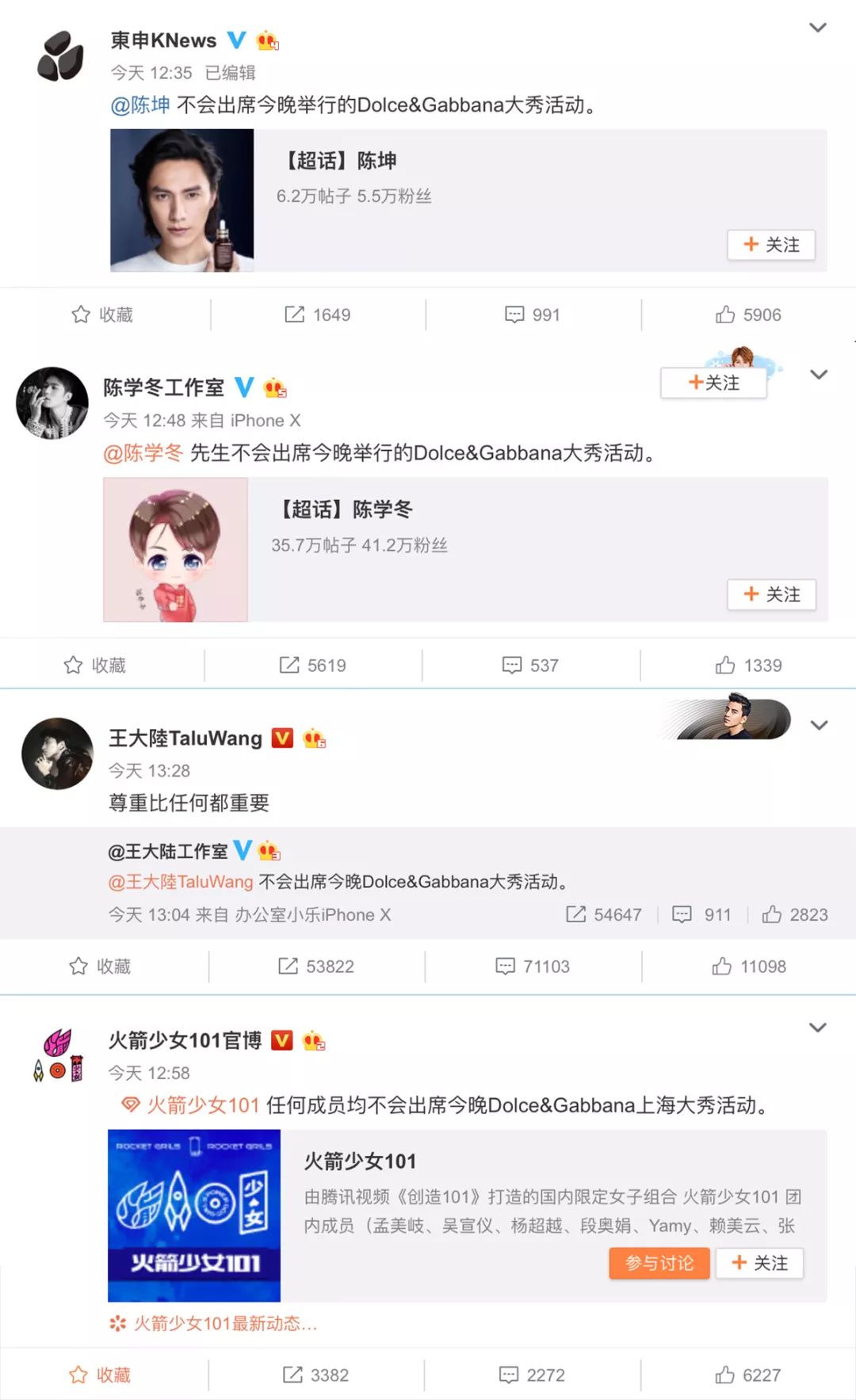
Task: Repost the 火箭少女101官博 post (3382)
Action: point(315,1375)
